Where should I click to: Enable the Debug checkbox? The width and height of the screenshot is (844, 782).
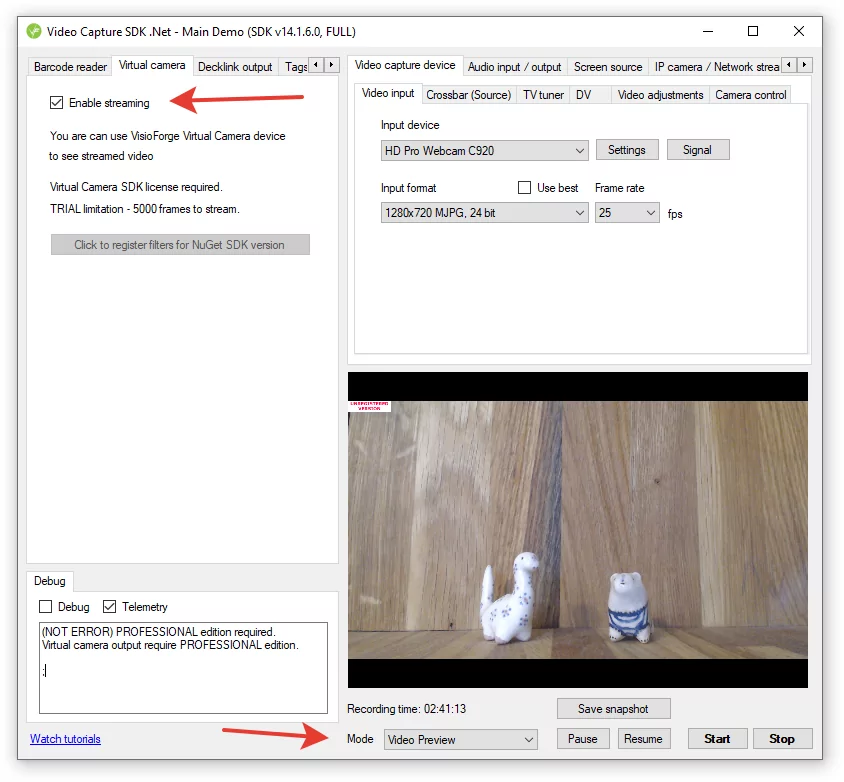click(x=44, y=606)
